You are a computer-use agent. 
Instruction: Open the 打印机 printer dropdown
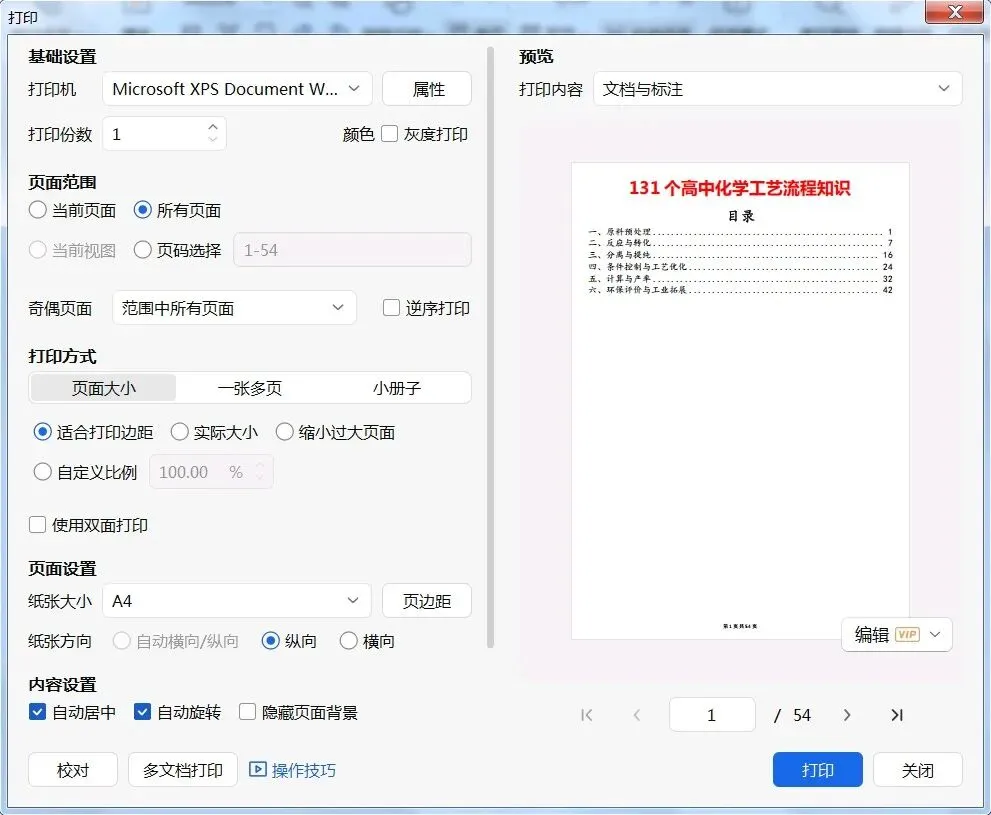(237, 88)
